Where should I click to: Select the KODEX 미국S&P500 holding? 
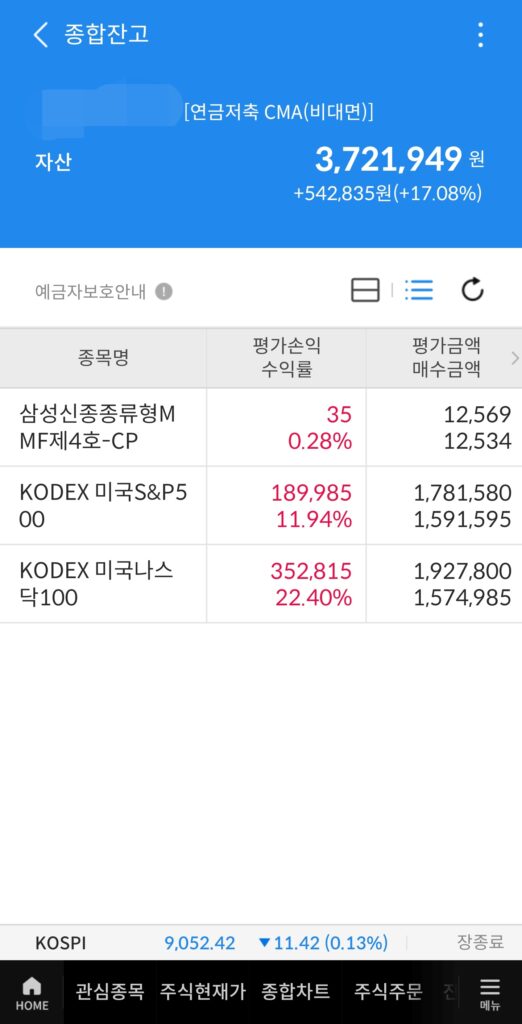(261, 506)
